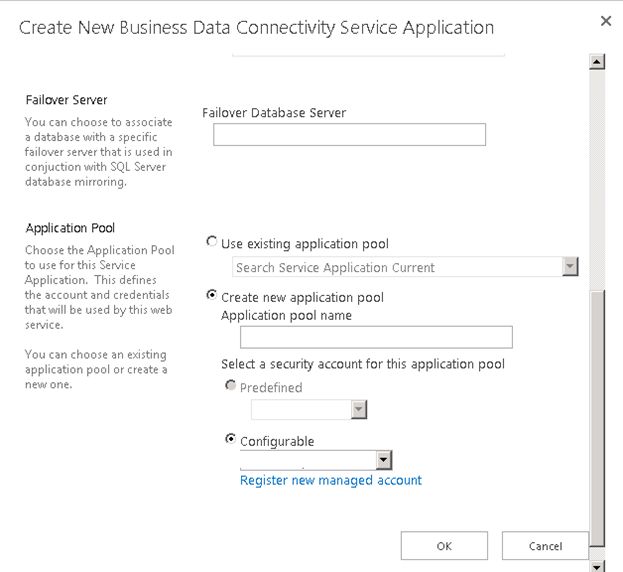This screenshot has width=623, height=572.
Task: Expand the Configurable managed account dropdown
Action: click(383, 460)
